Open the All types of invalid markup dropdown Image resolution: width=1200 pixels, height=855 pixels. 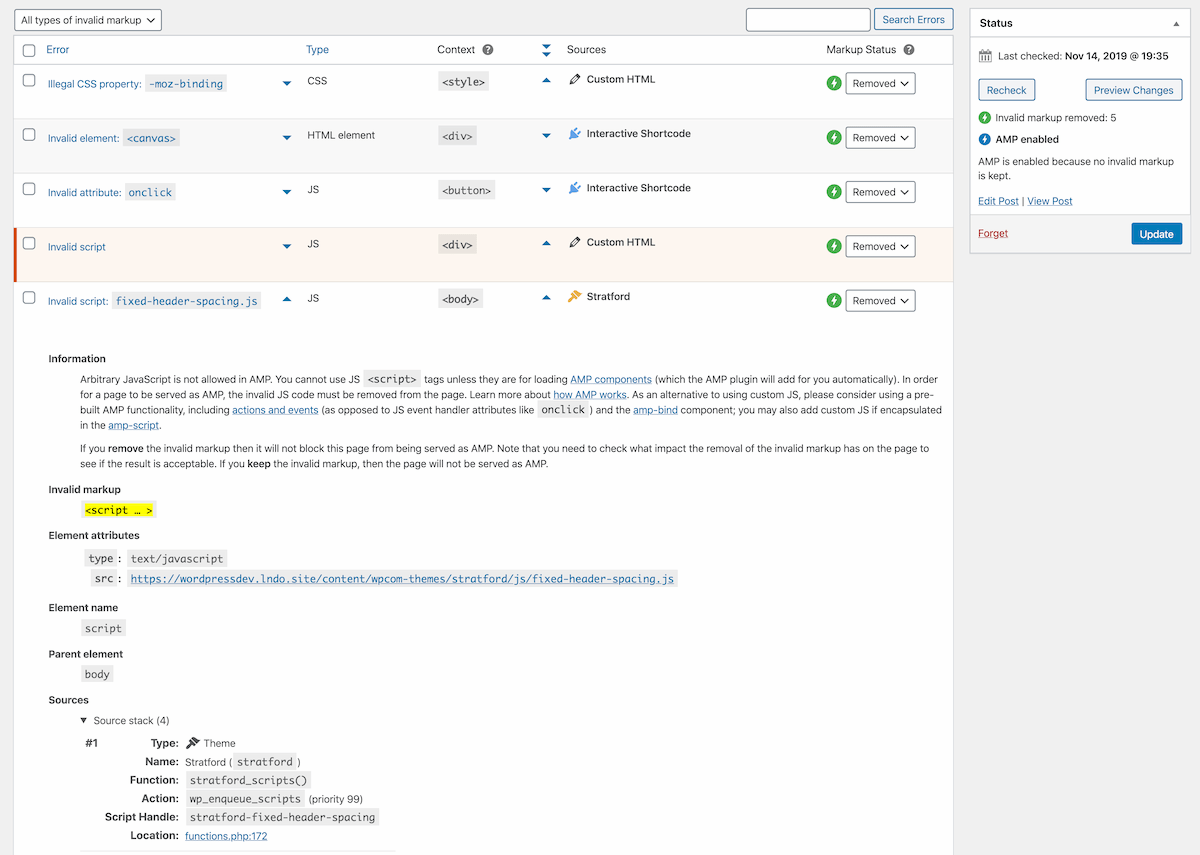coord(88,20)
